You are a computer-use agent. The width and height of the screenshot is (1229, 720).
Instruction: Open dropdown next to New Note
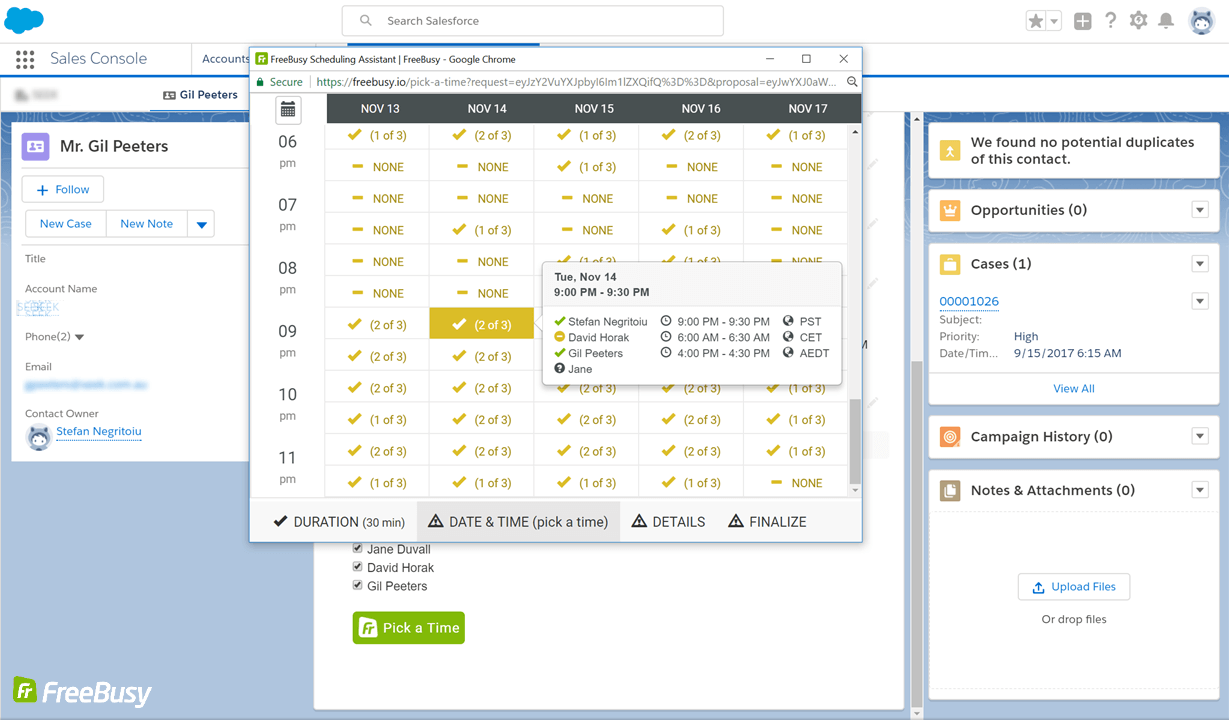(202, 224)
